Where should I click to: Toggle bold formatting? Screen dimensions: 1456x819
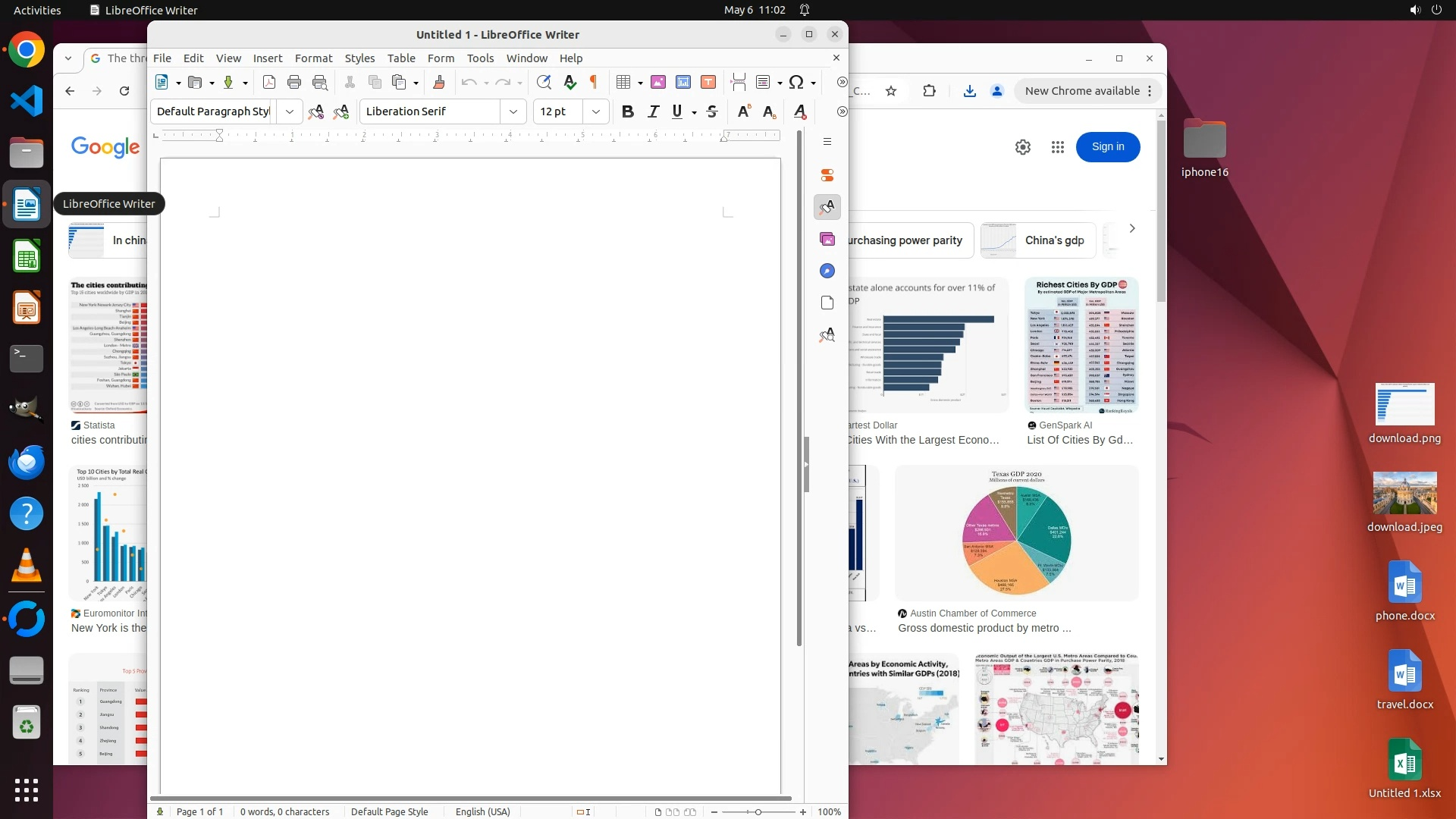coord(627,111)
